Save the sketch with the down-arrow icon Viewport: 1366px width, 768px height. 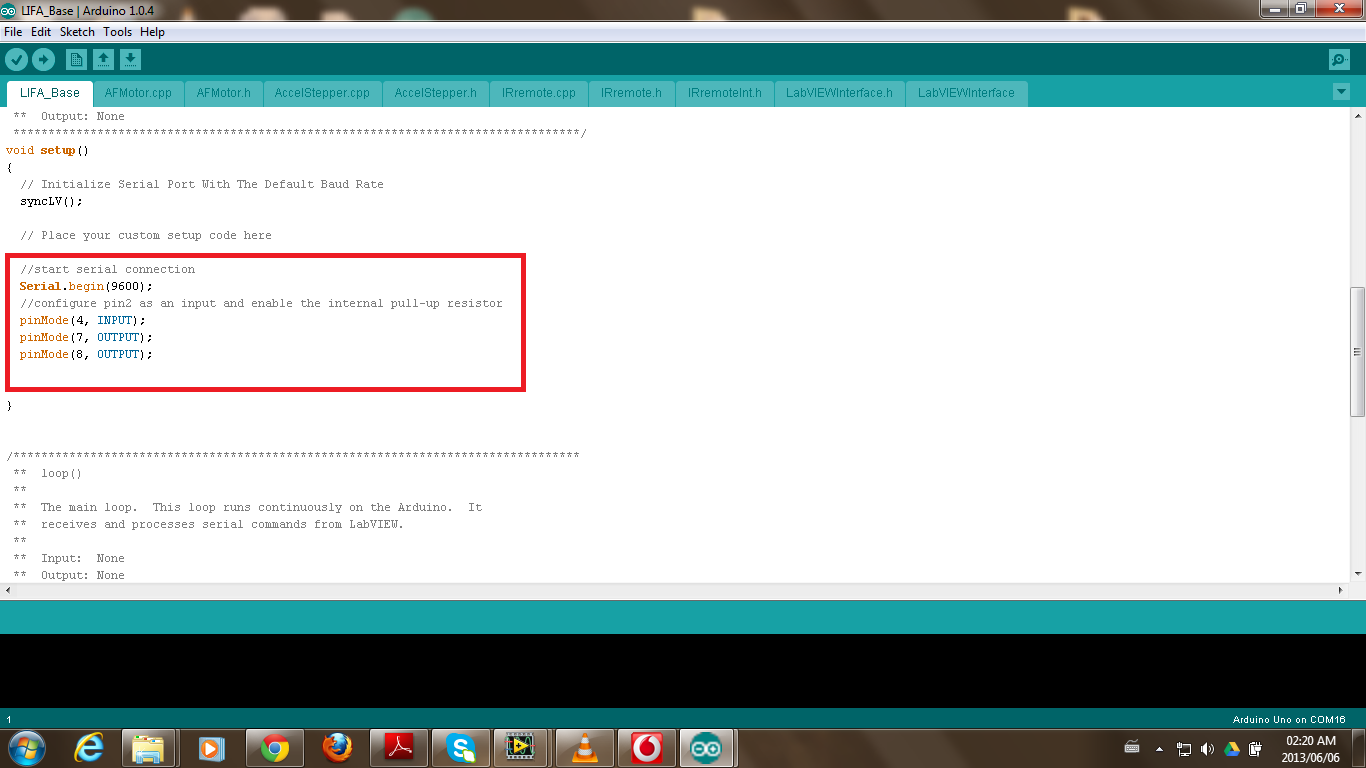130,60
